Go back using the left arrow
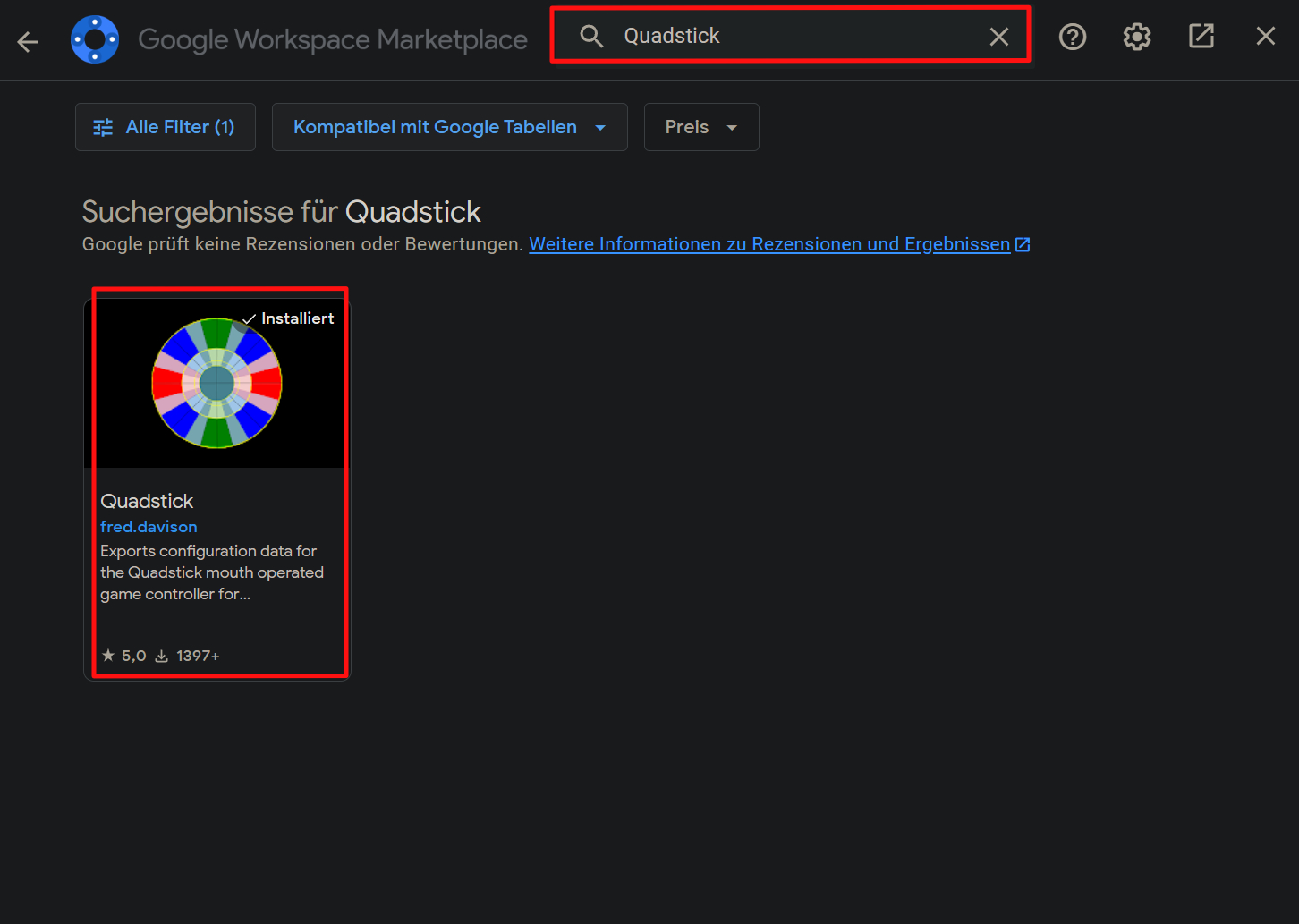The height and width of the screenshot is (924, 1299). tap(28, 41)
